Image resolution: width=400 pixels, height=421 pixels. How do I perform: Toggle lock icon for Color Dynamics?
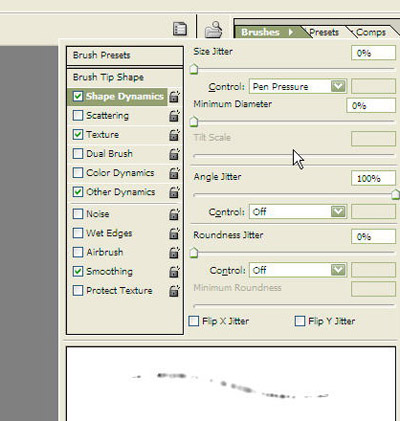tap(174, 173)
